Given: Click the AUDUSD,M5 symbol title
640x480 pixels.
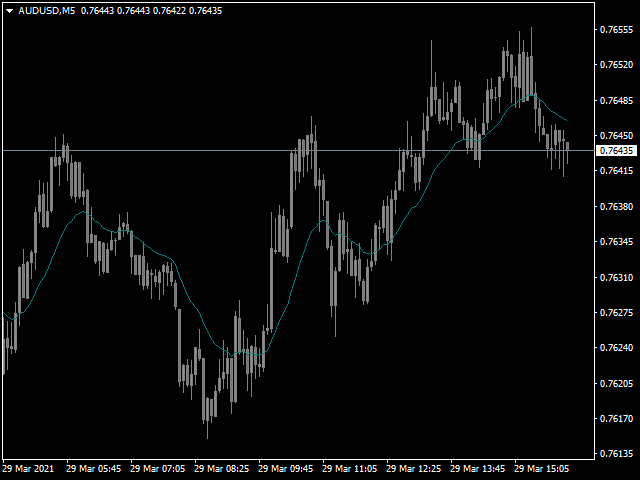Looking at the screenshot, I should (x=47, y=11).
